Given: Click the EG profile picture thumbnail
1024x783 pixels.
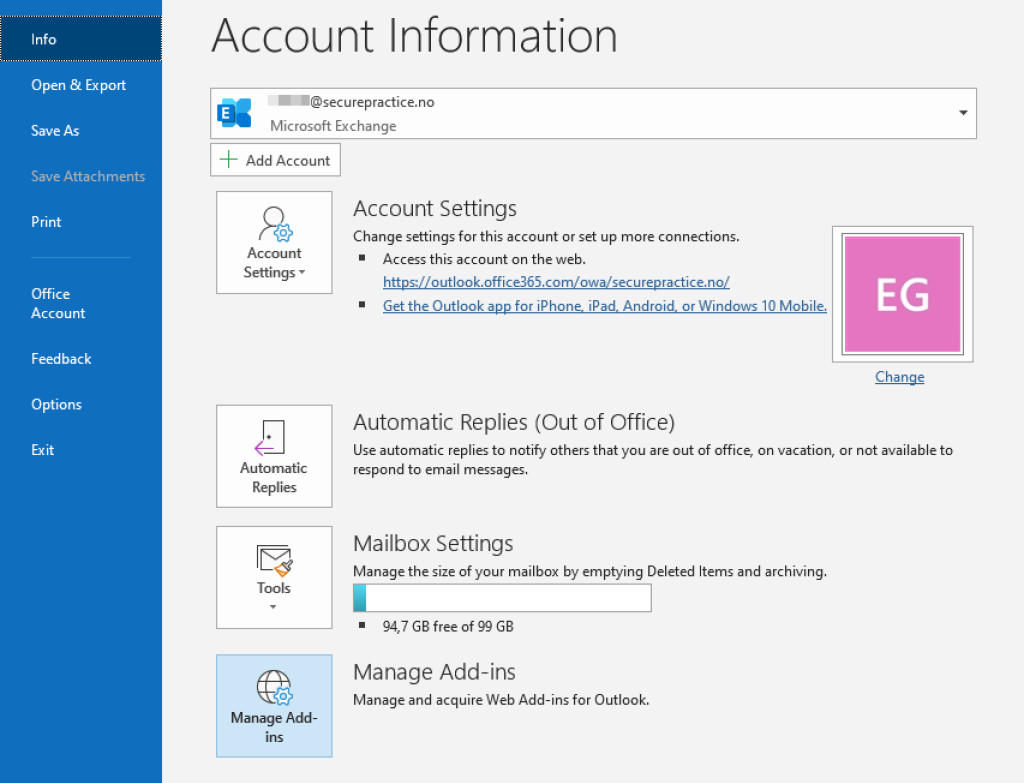Looking at the screenshot, I should 901,293.
